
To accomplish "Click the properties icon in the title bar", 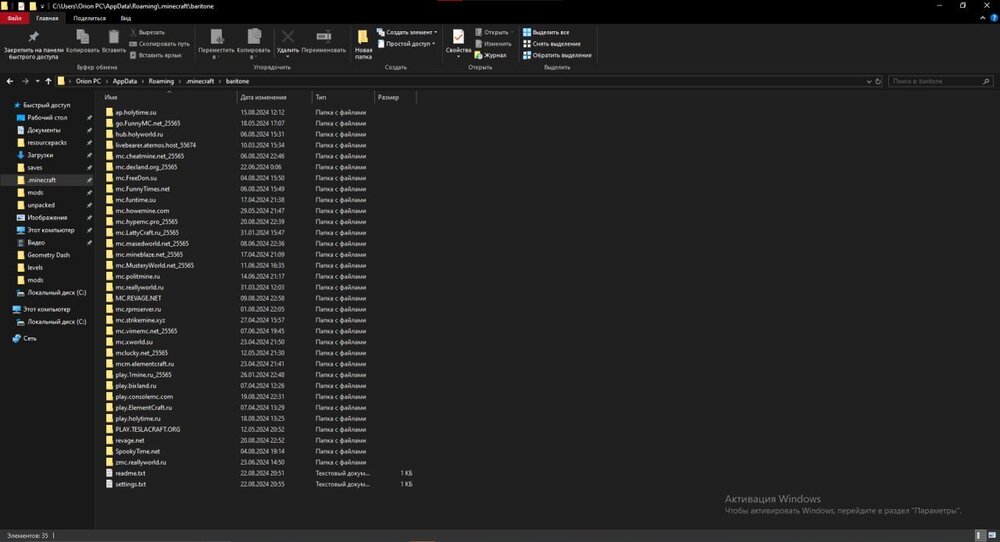I will coord(20,6).
